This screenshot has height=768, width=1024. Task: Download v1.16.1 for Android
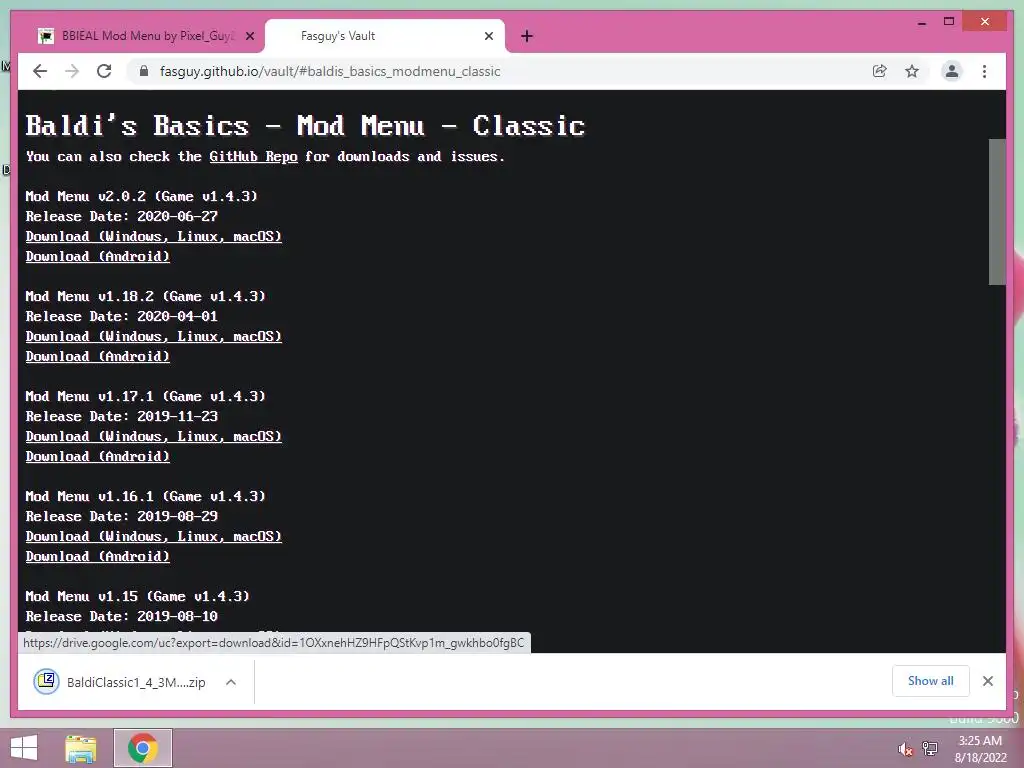(x=97, y=556)
